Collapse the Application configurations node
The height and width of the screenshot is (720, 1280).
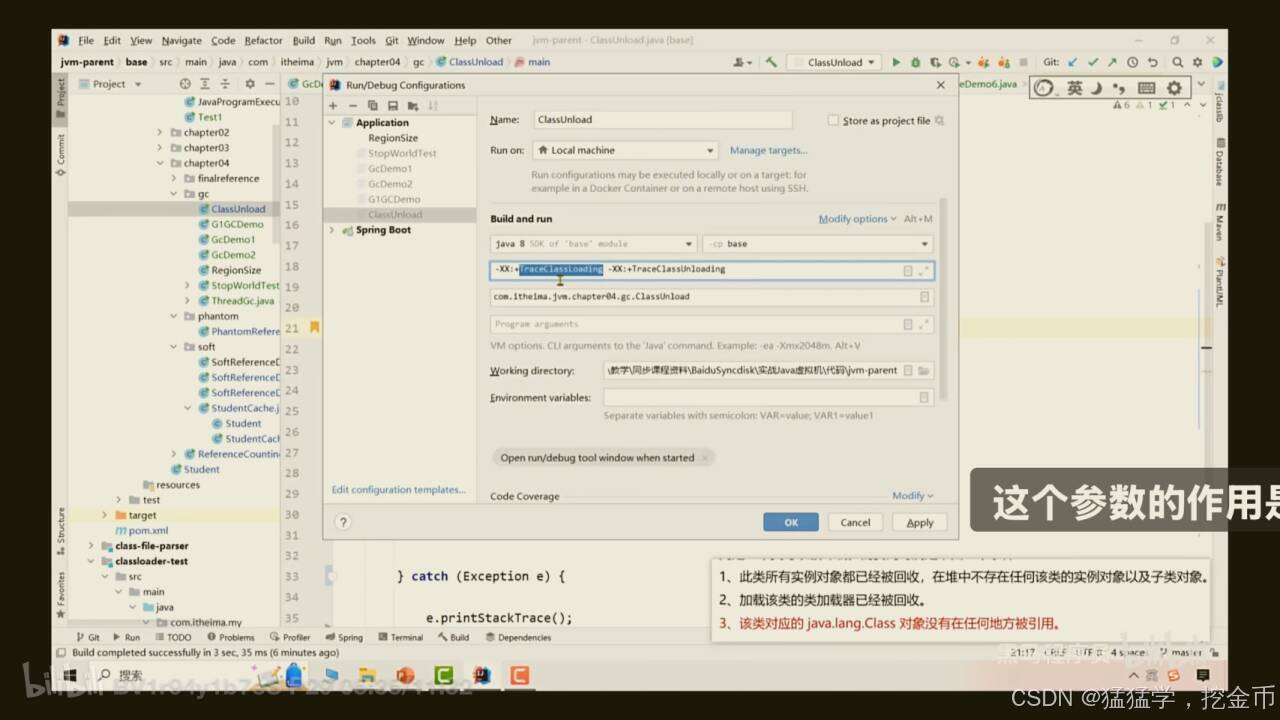(333, 123)
